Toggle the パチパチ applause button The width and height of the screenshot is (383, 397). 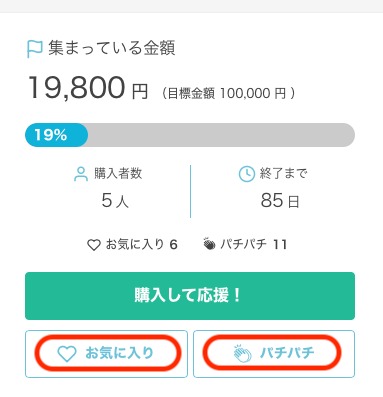(274, 354)
